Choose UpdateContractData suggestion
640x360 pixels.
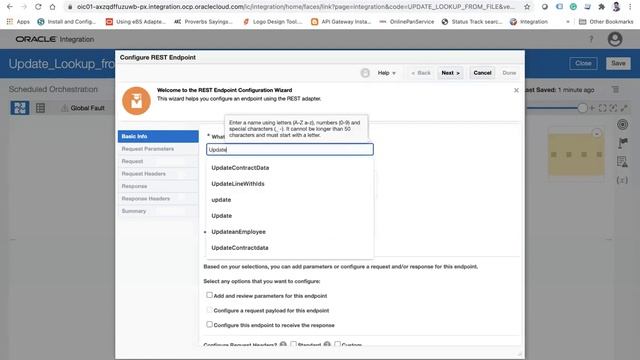(x=290, y=168)
